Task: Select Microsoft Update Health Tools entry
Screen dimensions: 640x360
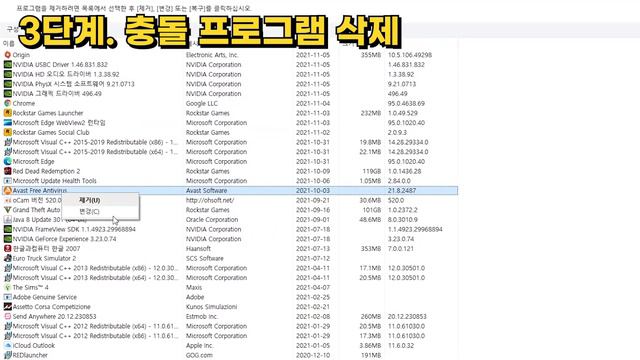Action: coord(54,181)
